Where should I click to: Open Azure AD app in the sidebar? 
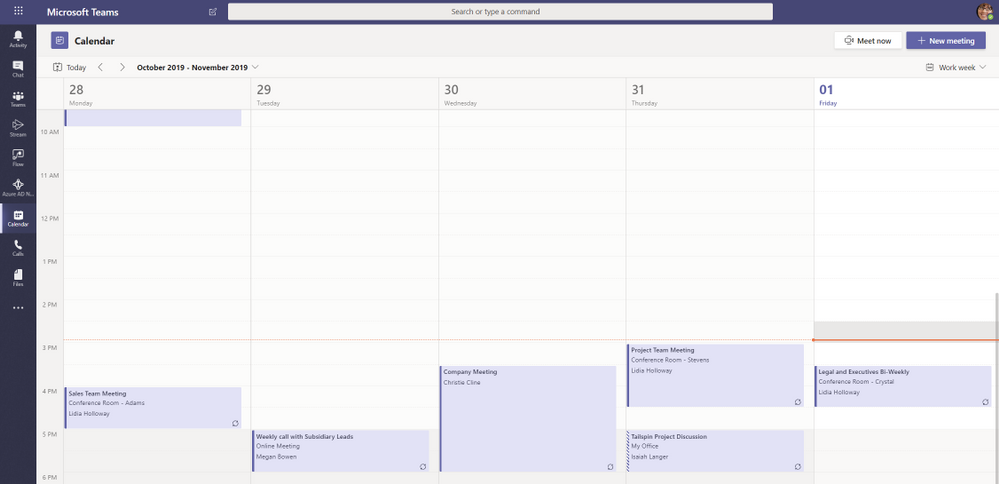pyautogui.click(x=18, y=187)
